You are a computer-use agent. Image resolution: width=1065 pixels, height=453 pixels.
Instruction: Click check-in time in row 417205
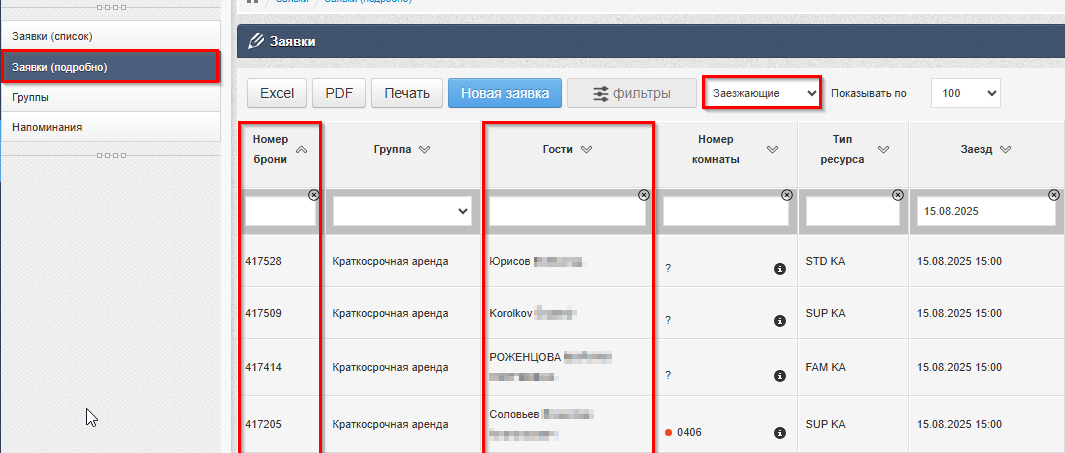pos(959,424)
